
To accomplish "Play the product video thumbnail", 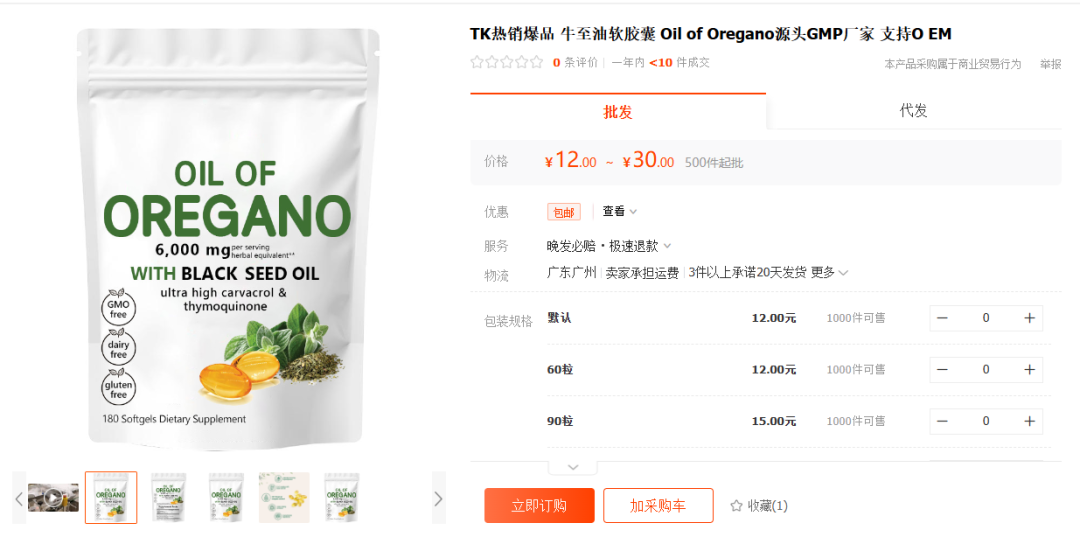I will click(x=53, y=497).
